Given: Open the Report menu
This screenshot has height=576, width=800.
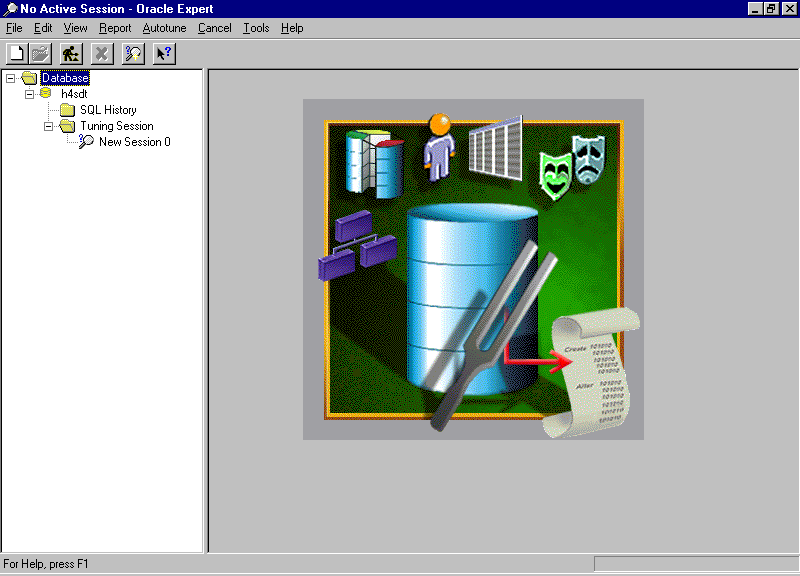Looking at the screenshot, I should (x=115, y=28).
